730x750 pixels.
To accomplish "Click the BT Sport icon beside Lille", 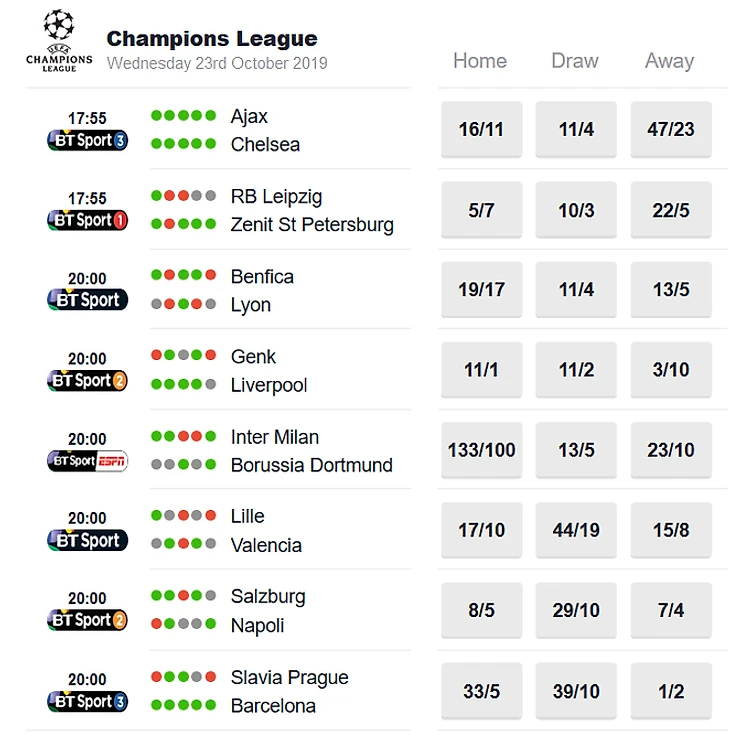I will click(87, 541).
